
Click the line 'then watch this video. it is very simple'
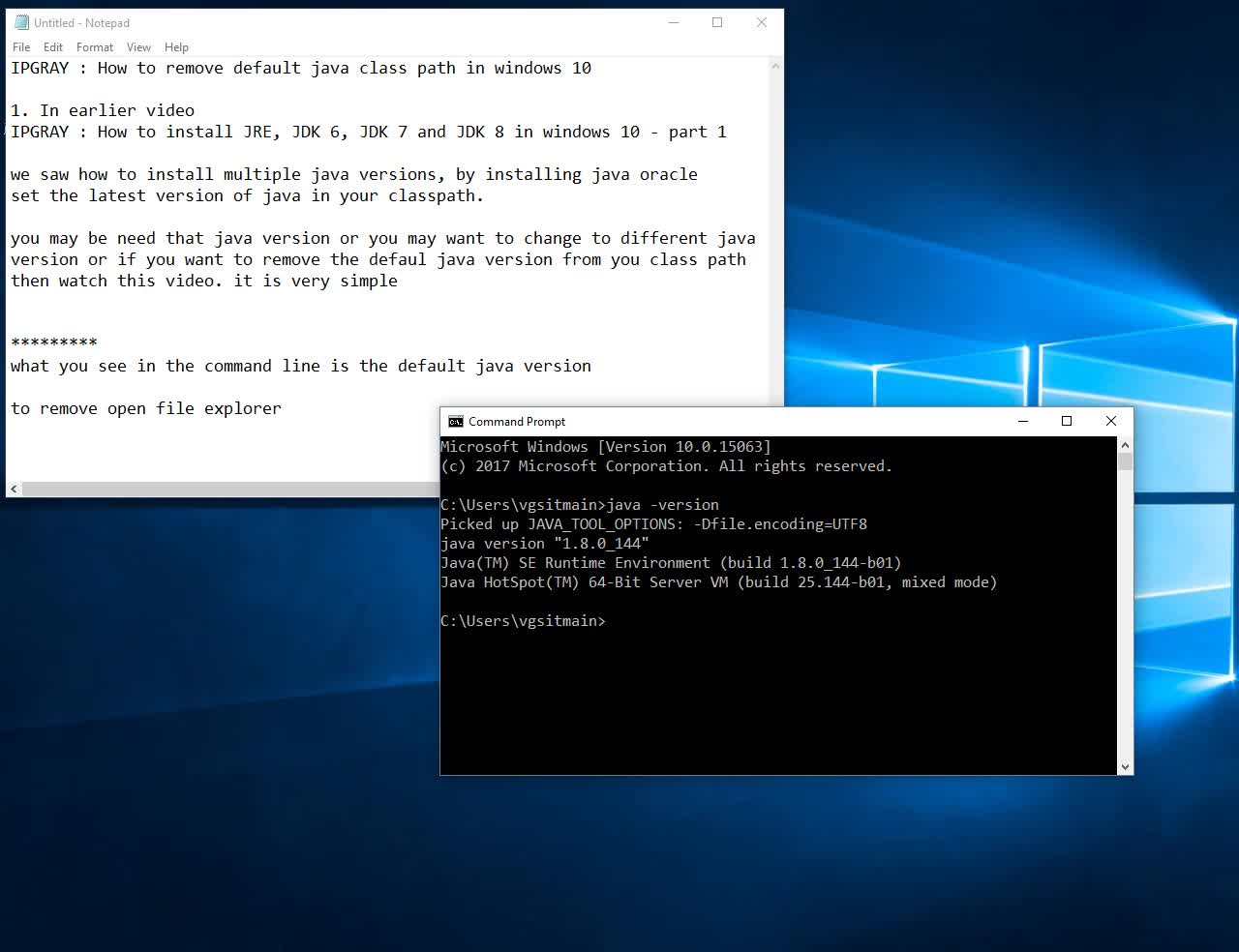click(204, 281)
